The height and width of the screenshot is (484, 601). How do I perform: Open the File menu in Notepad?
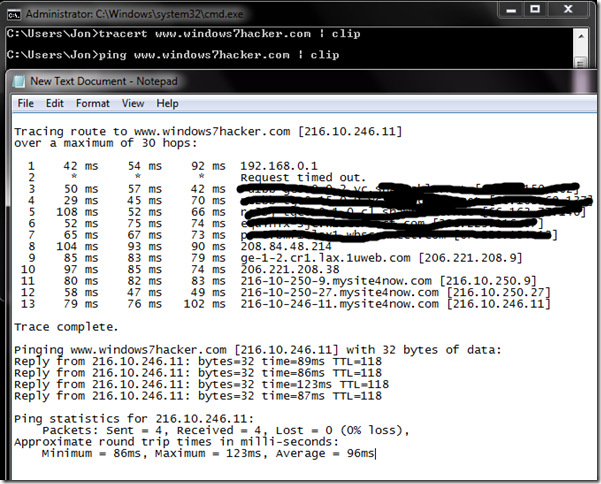click(26, 103)
